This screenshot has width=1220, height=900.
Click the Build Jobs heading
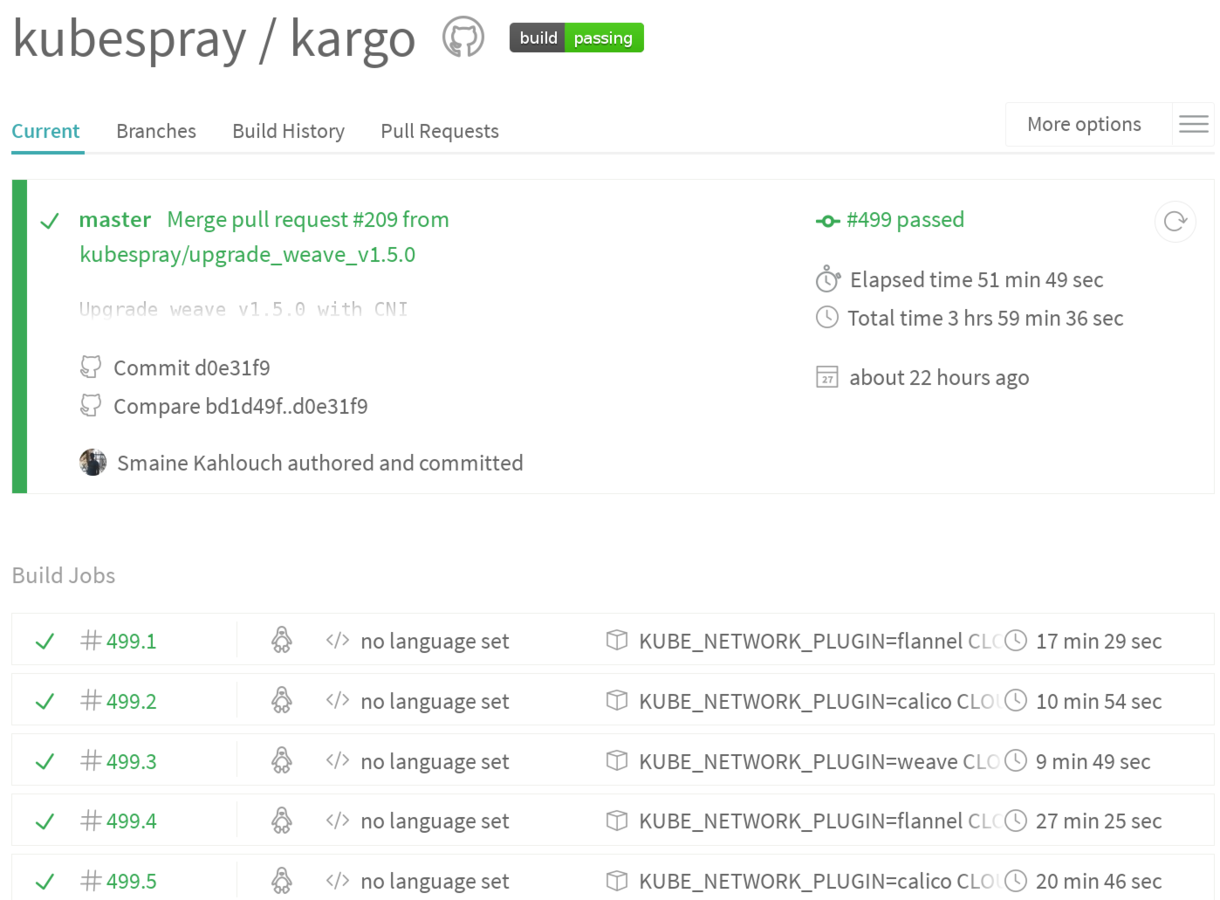click(63, 575)
